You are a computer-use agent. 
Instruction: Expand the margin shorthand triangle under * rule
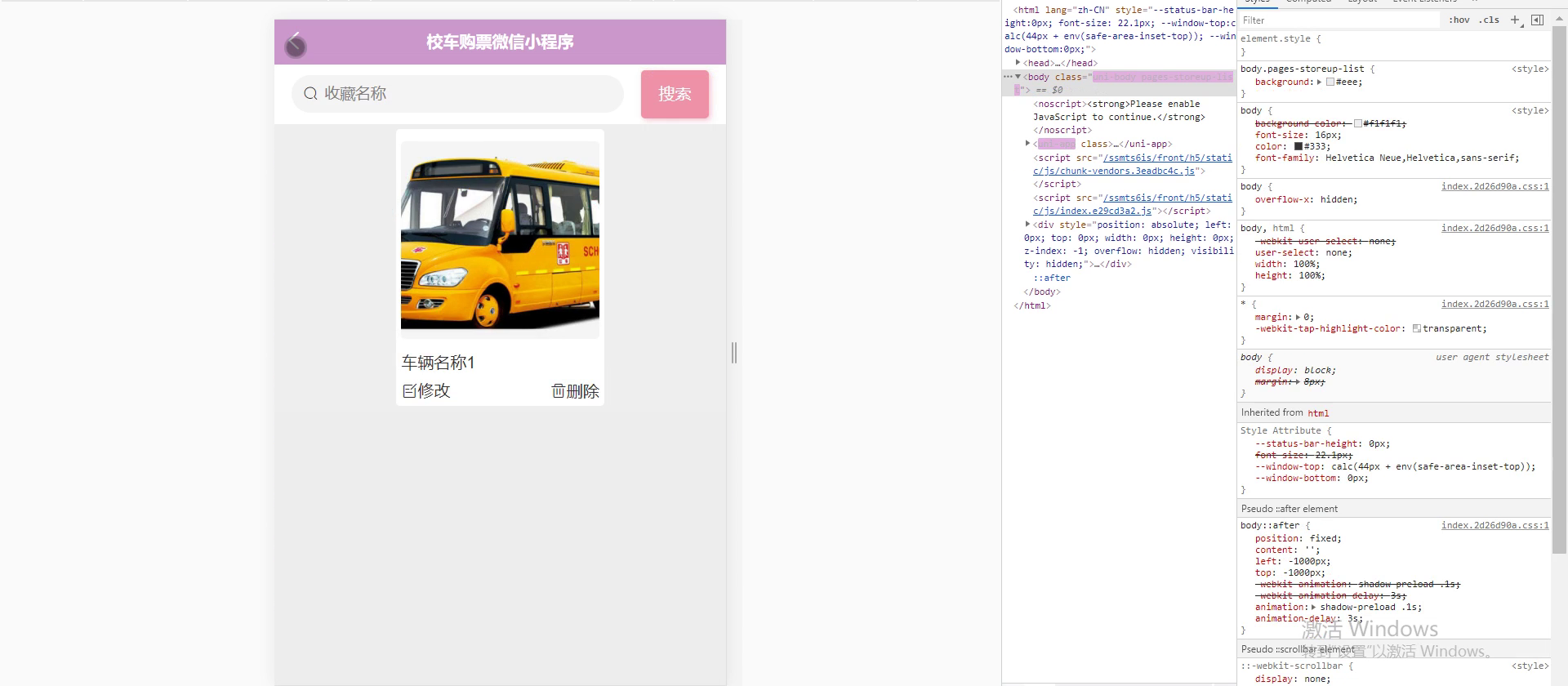point(1298,317)
